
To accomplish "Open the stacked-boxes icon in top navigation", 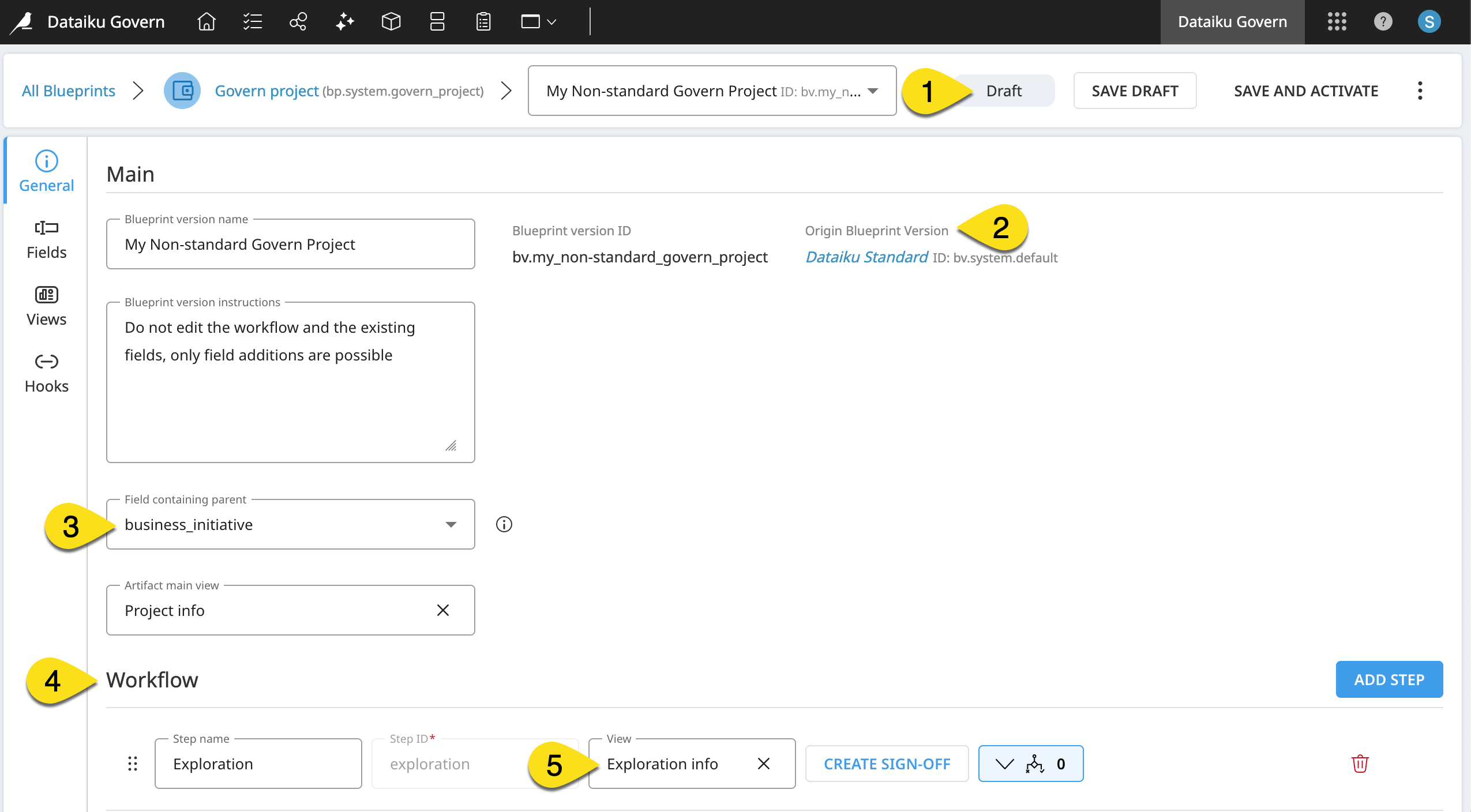I will coord(437,22).
